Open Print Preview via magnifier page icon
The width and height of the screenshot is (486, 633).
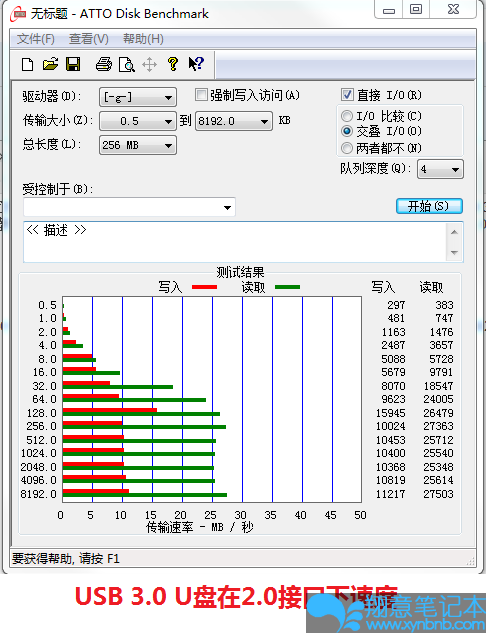[x=127, y=65]
